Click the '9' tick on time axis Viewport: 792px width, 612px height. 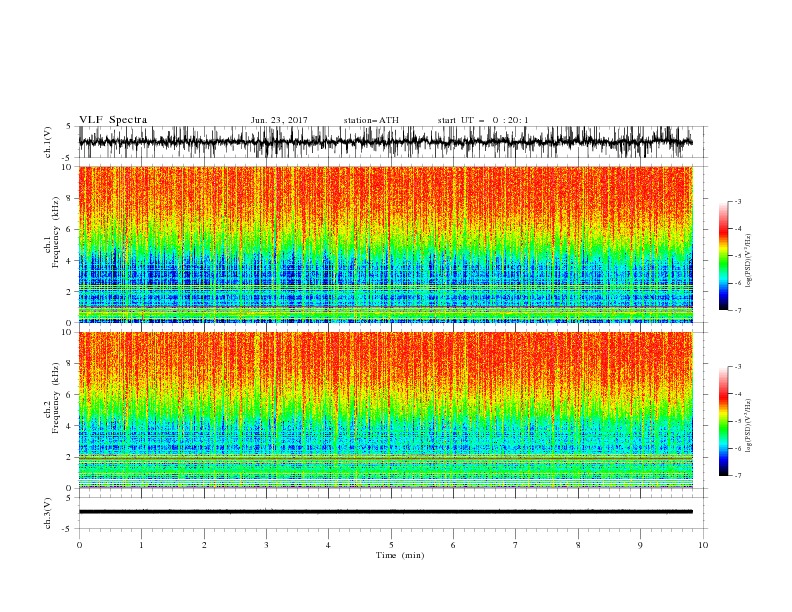point(640,545)
